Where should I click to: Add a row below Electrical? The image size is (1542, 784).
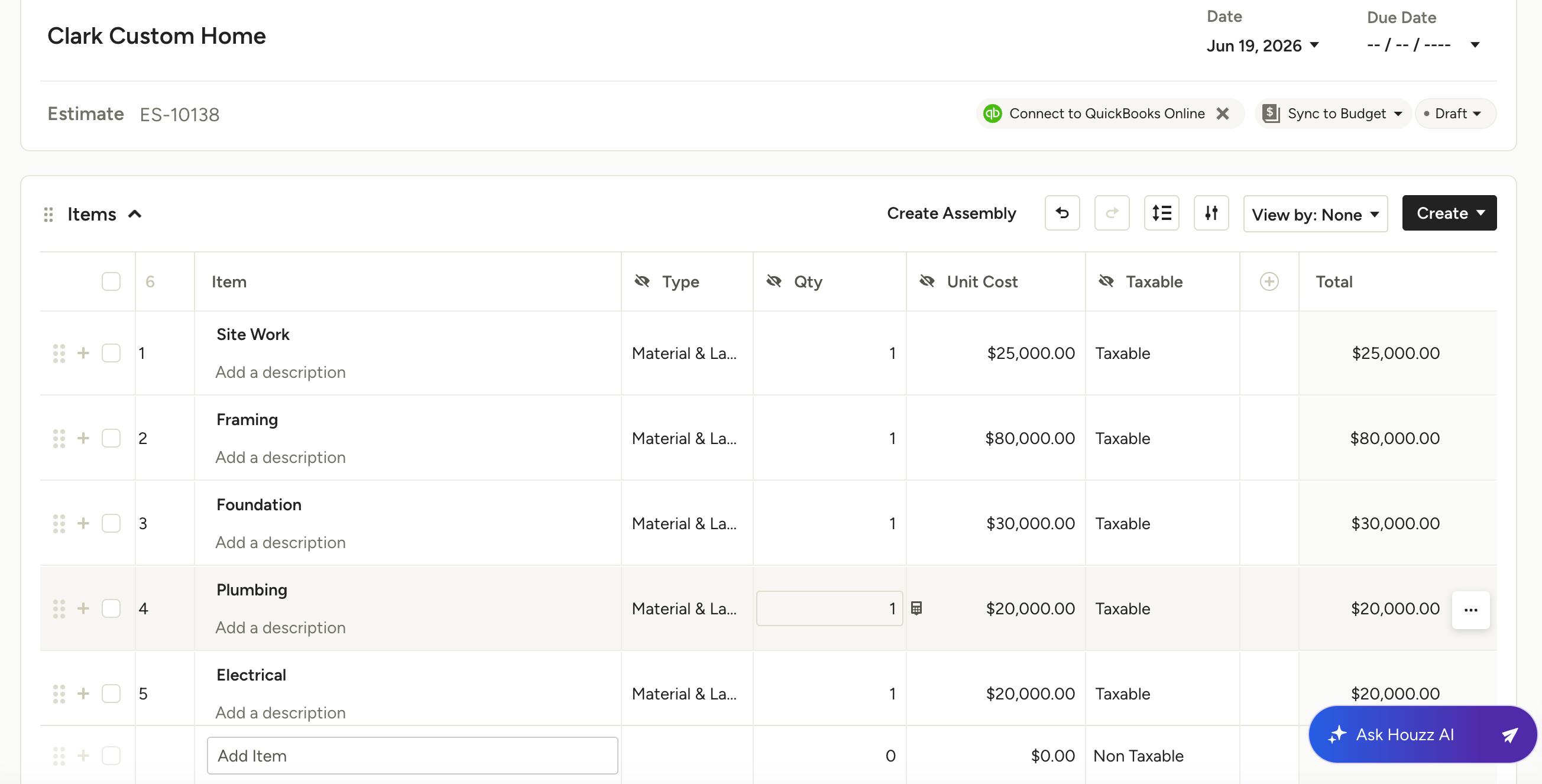coord(83,693)
